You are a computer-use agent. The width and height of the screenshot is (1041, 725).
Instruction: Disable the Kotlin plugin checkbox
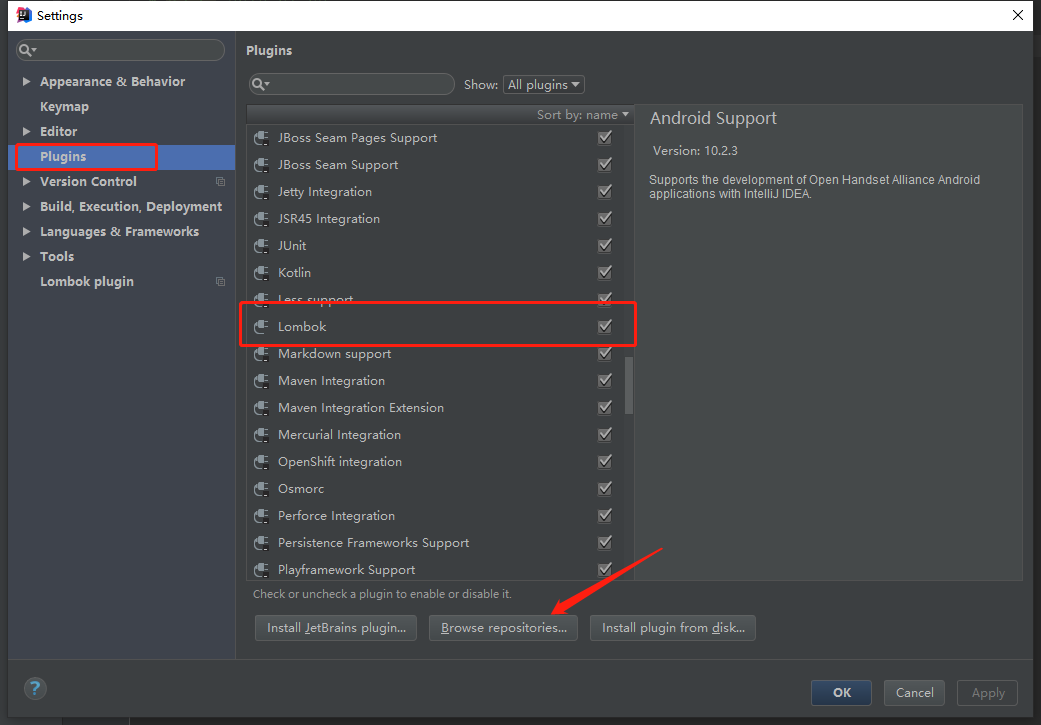coord(605,272)
